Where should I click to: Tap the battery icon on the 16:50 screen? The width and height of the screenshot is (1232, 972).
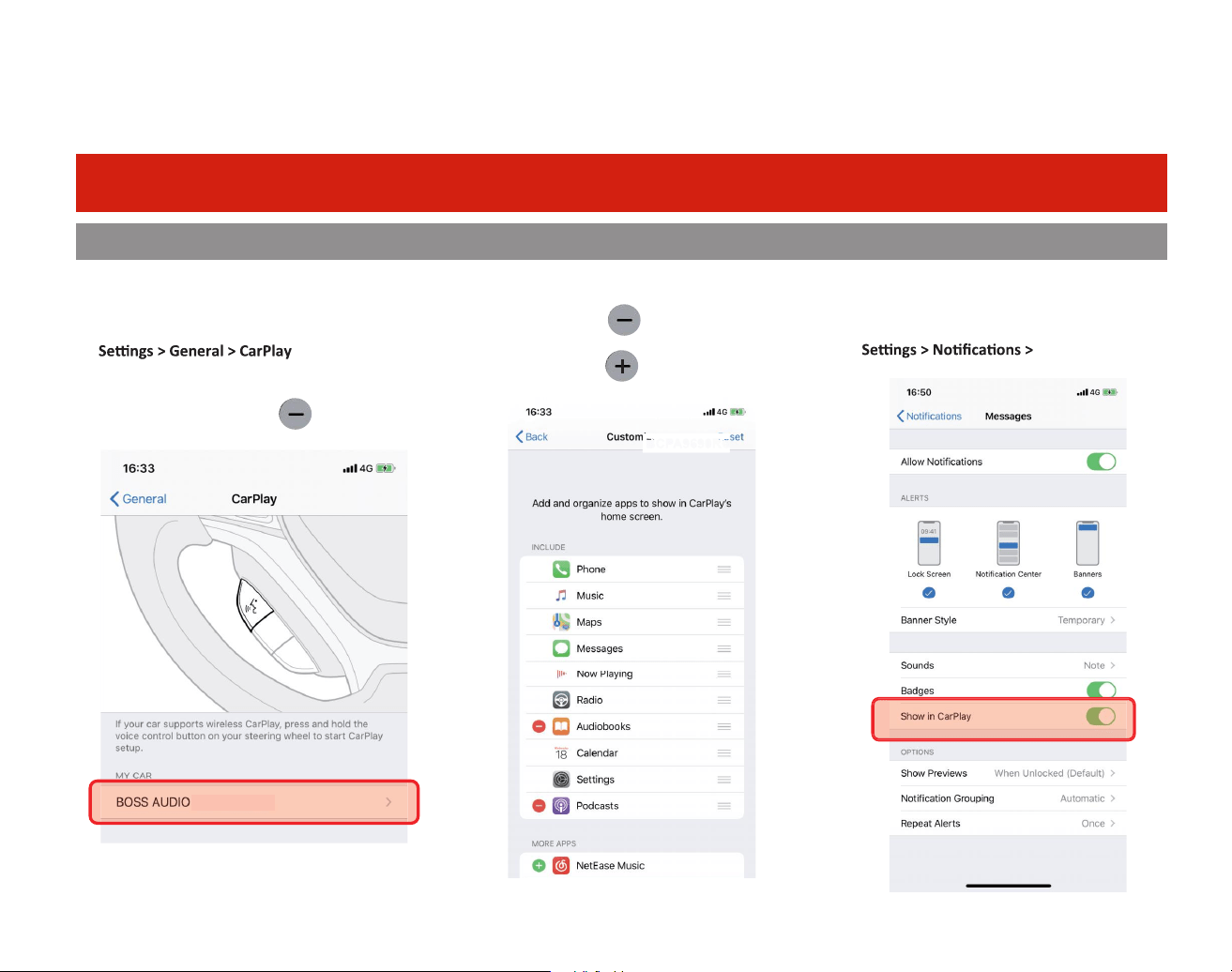click(x=1110, y=392)
